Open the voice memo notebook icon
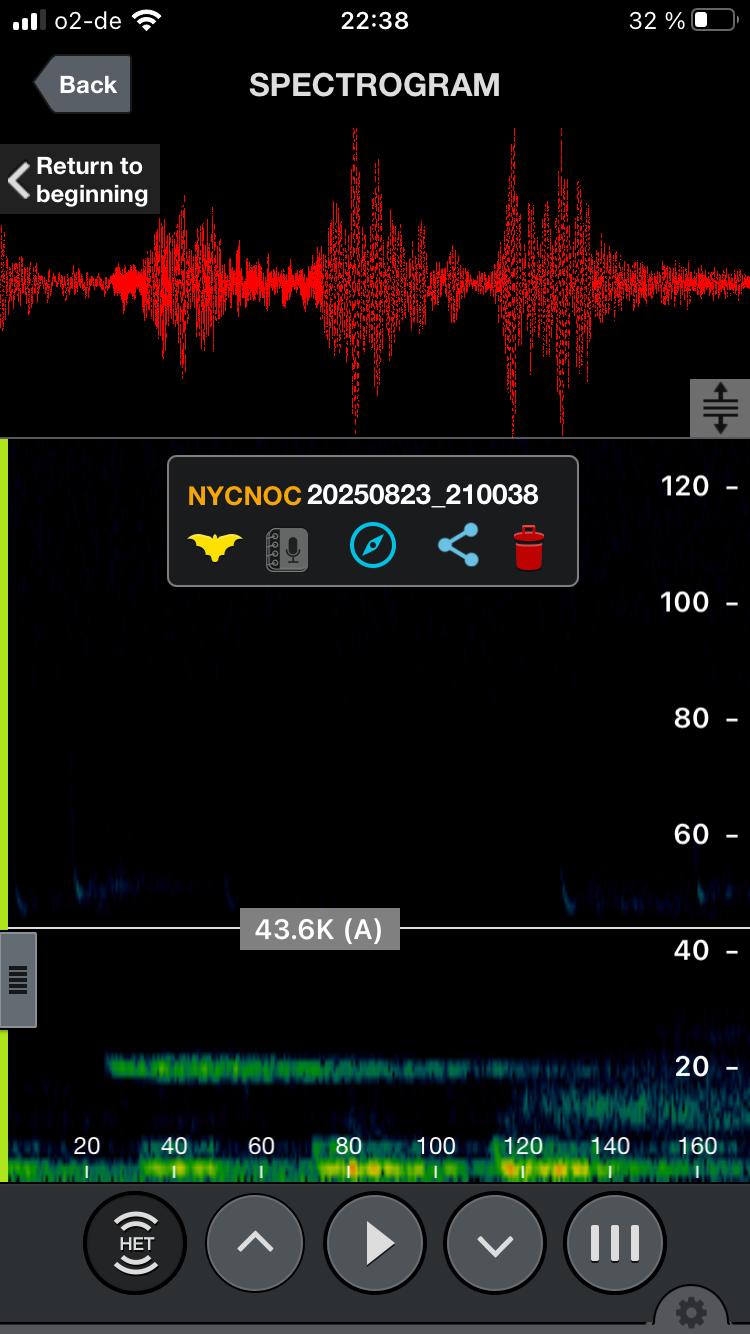Screen dimensions: 750x1334 point(287,549)
